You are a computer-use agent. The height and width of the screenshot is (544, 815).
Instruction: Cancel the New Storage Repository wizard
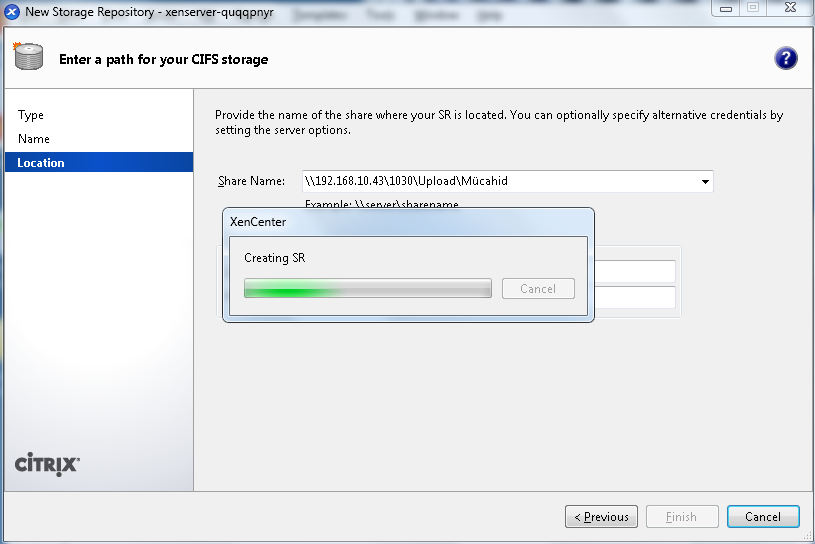(x=763, y=516)
